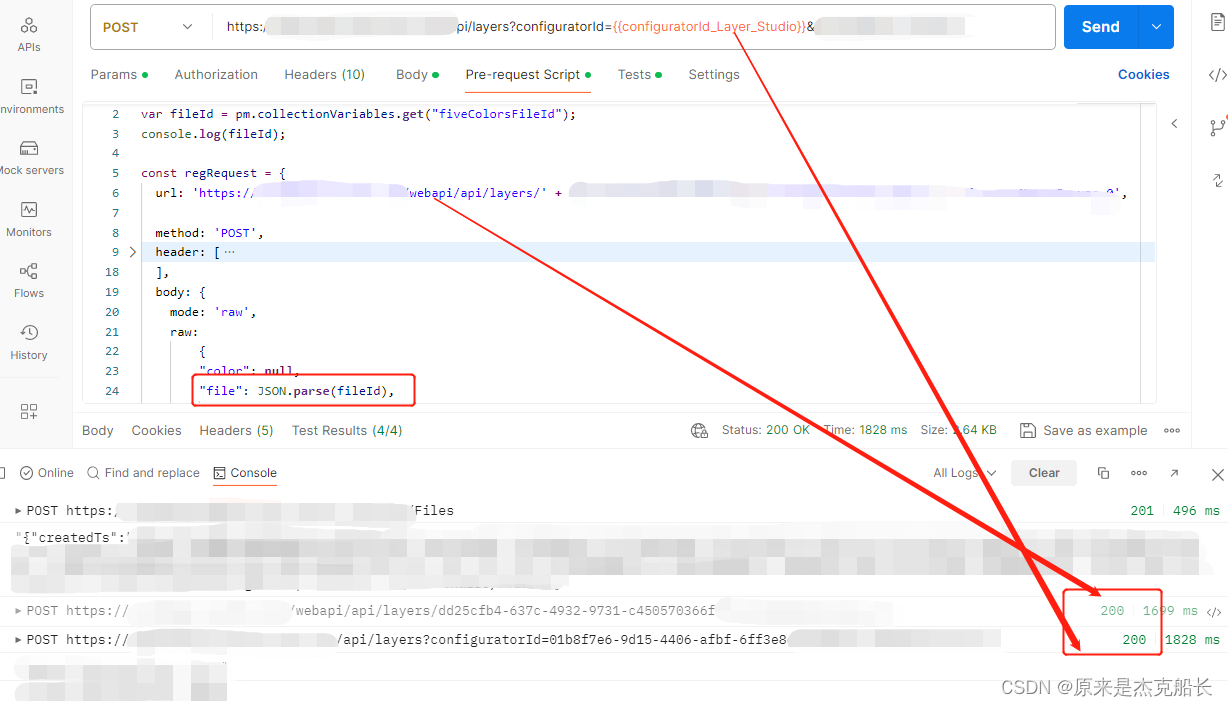Open console in new window via arrow icon
The width and height of the screenshot is (1228, 707).
[1174, 473]
